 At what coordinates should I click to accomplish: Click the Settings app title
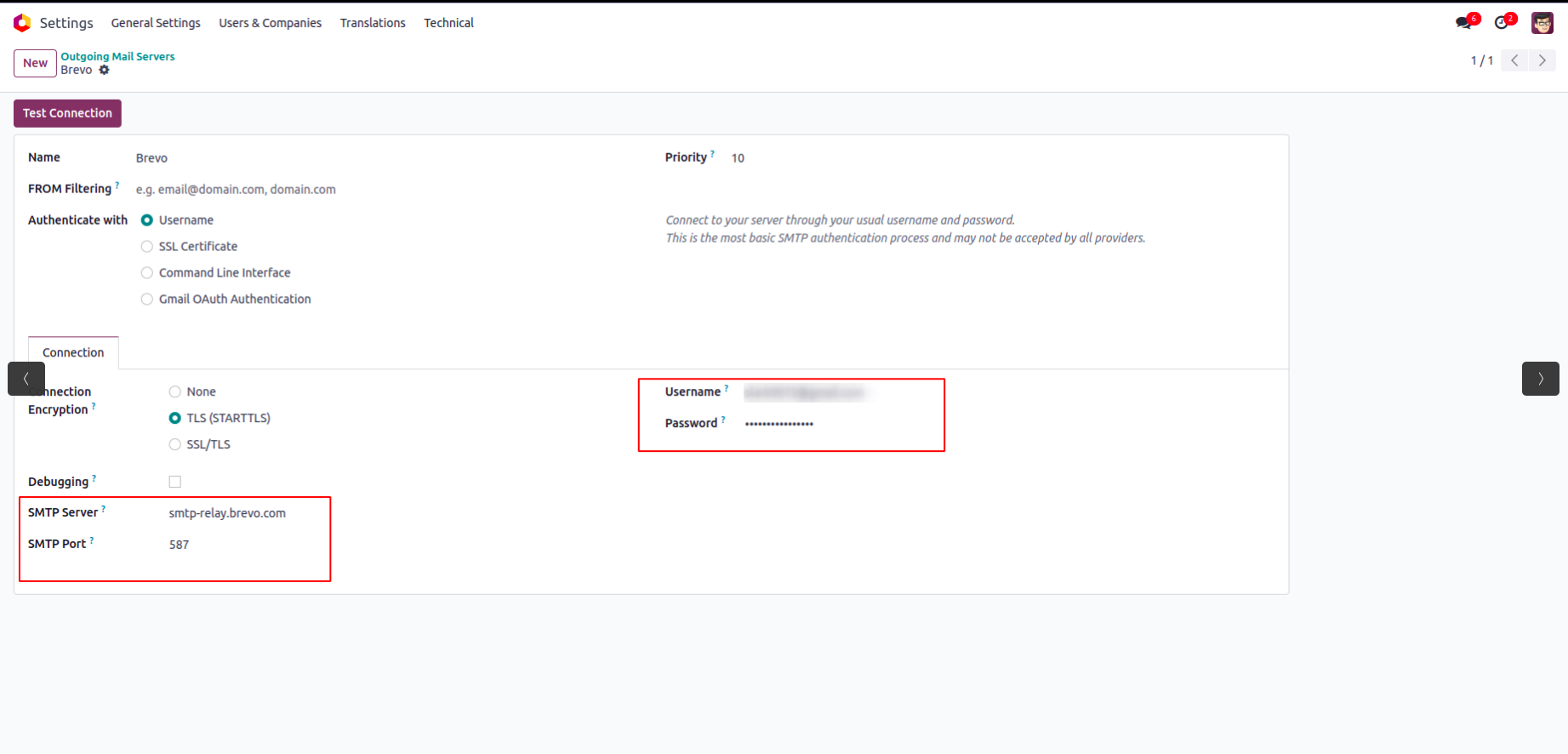click(x=66, y=23)
